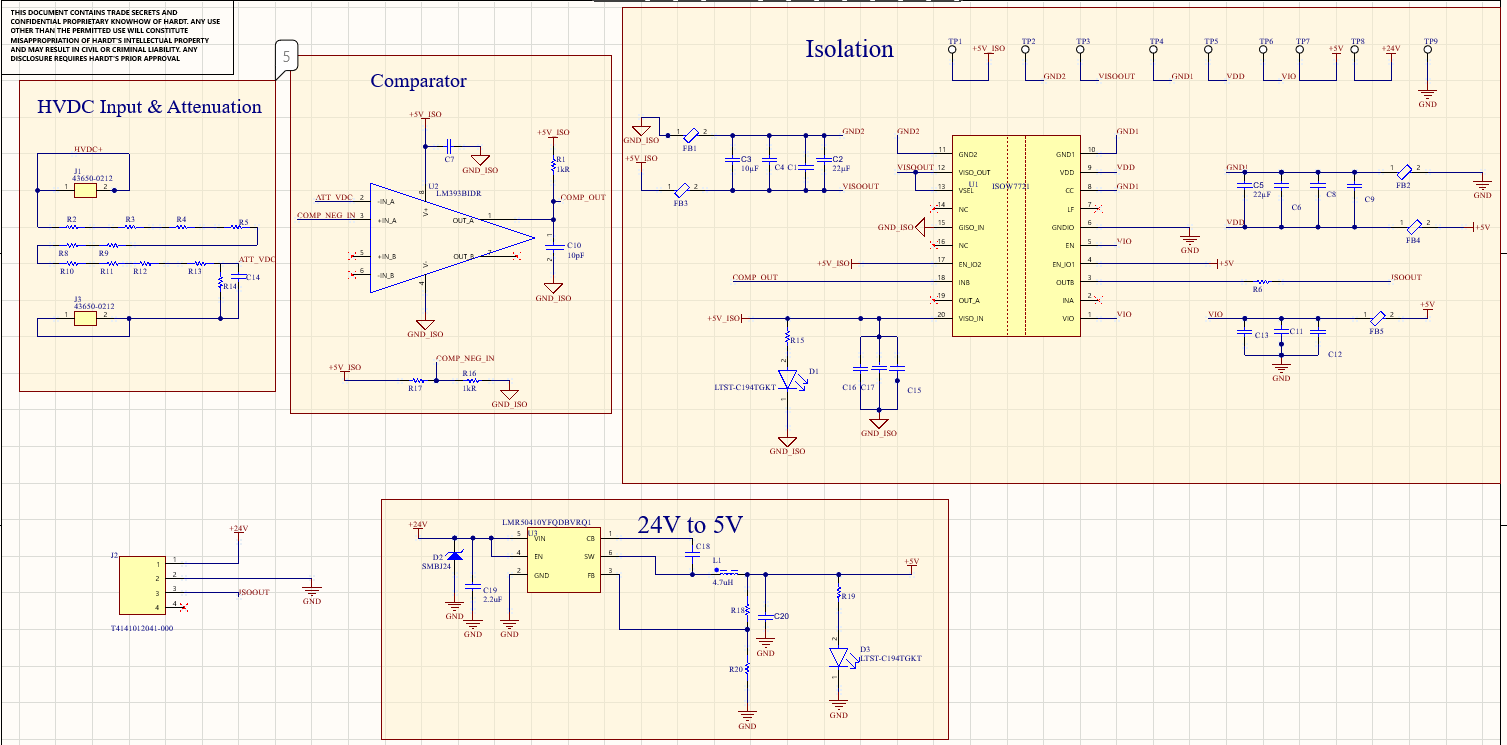1507x745 pixels.
Task: Select capacitor C18 on the CB pin
Action: 691,553
